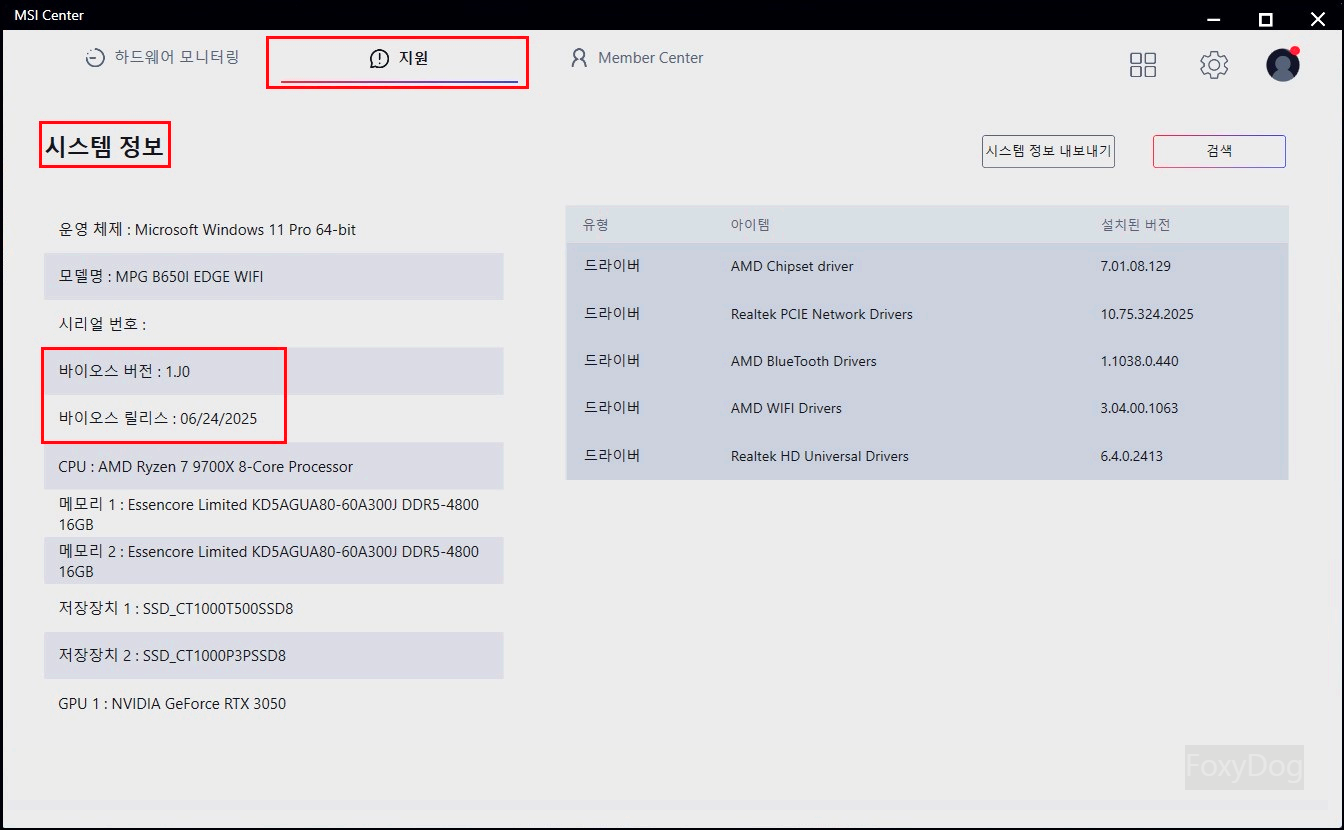Click version 10.75.324.2025 cell
This screenshot has height=830, width=1344.
[x=1147, y=314]
